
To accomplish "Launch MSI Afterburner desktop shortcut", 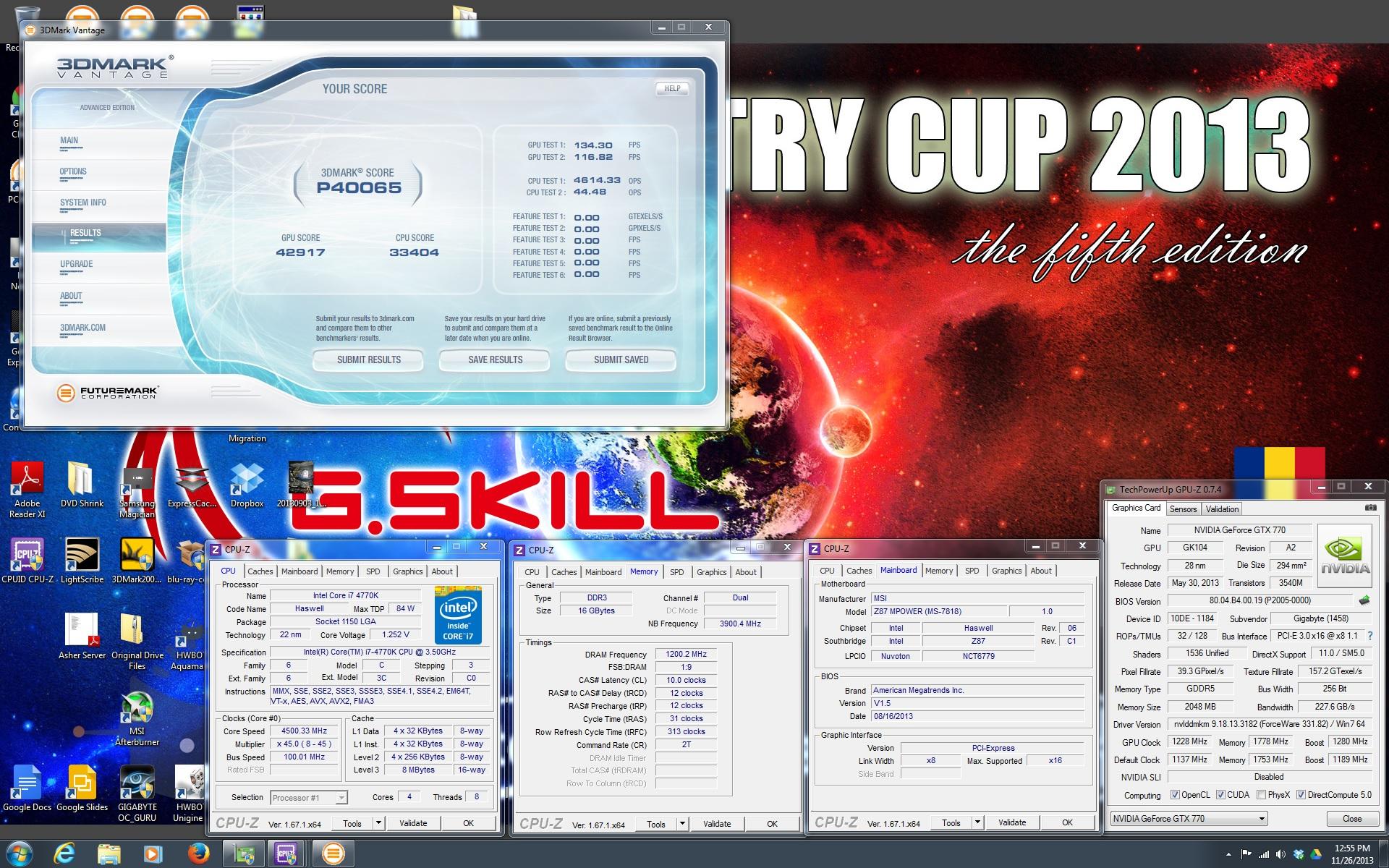I will pyautogui.click(x=137, y=719).
